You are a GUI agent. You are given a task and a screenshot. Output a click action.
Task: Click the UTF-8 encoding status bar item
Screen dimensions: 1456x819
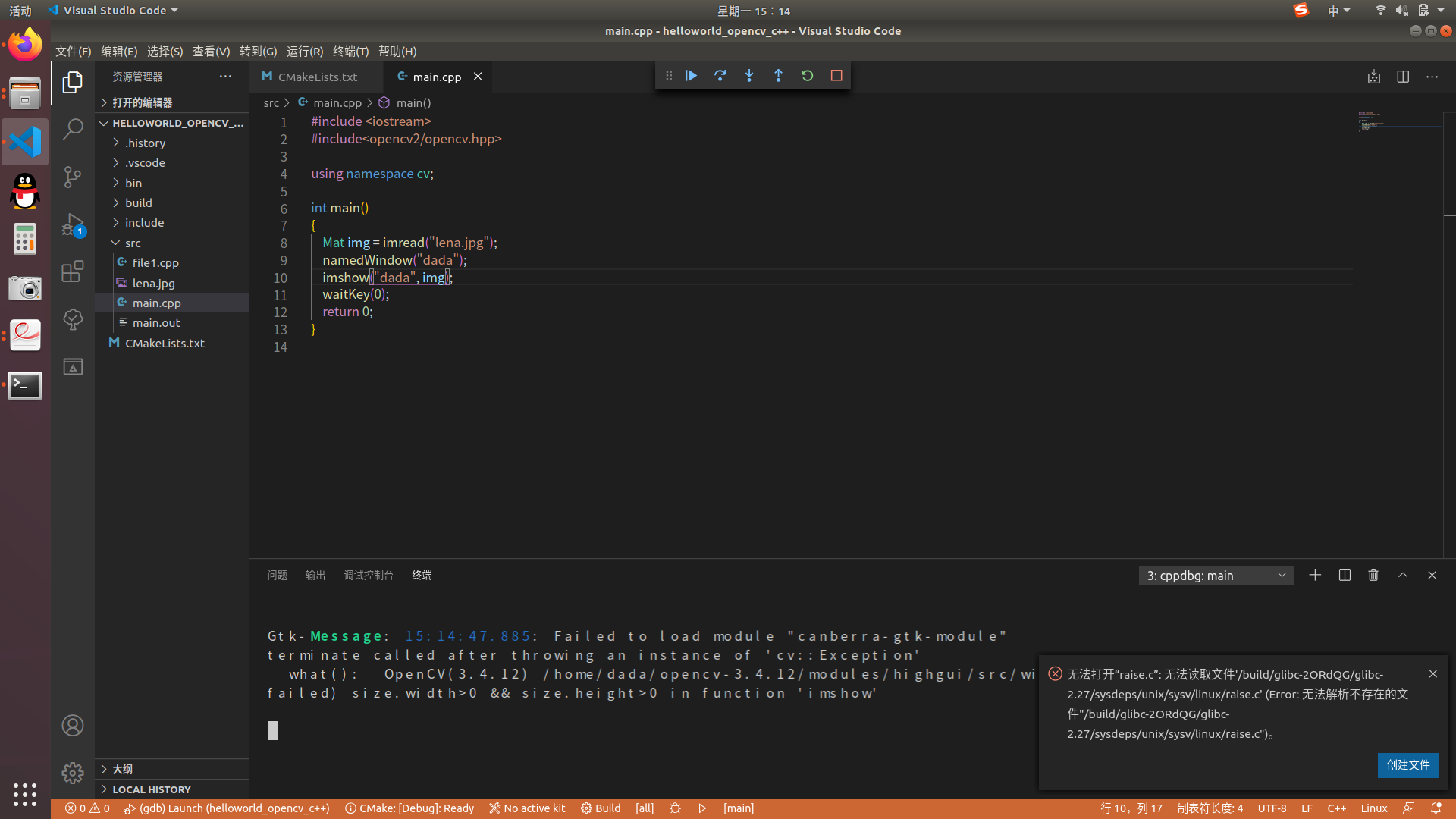[1273, 808]
